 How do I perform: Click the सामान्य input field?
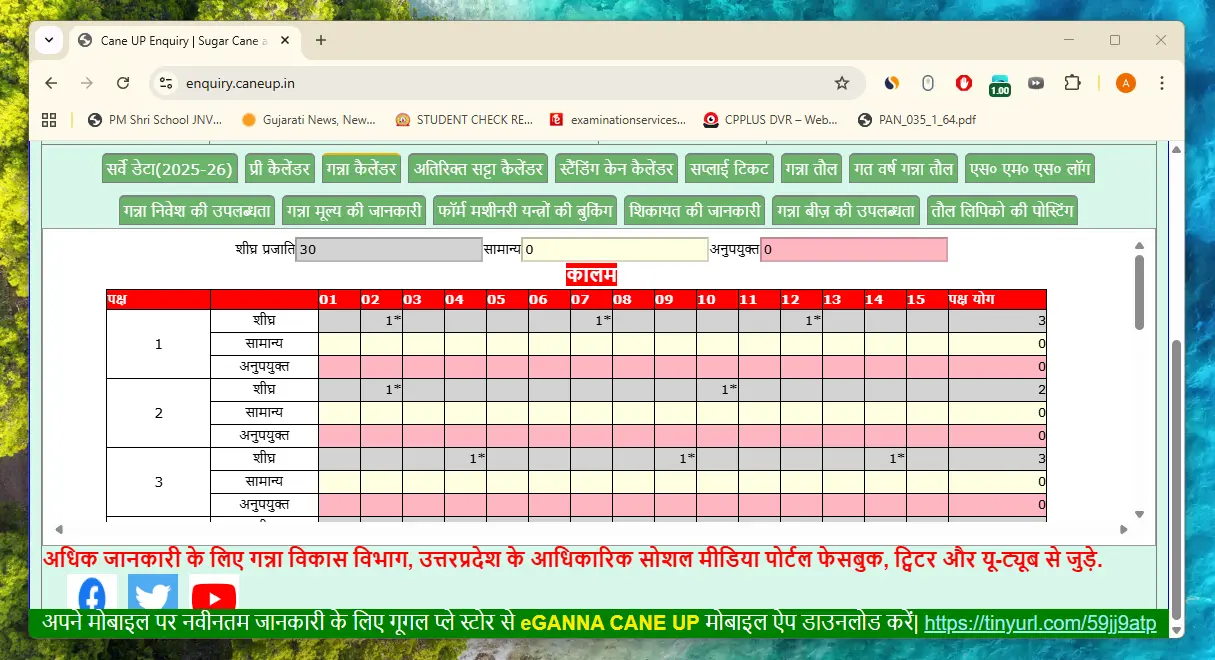613,249
